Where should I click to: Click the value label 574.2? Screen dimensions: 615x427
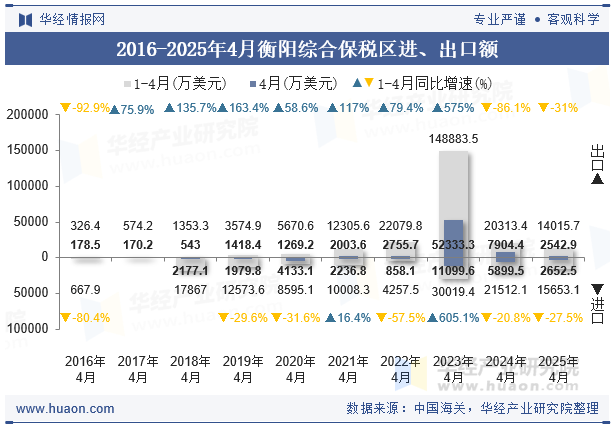138,226
